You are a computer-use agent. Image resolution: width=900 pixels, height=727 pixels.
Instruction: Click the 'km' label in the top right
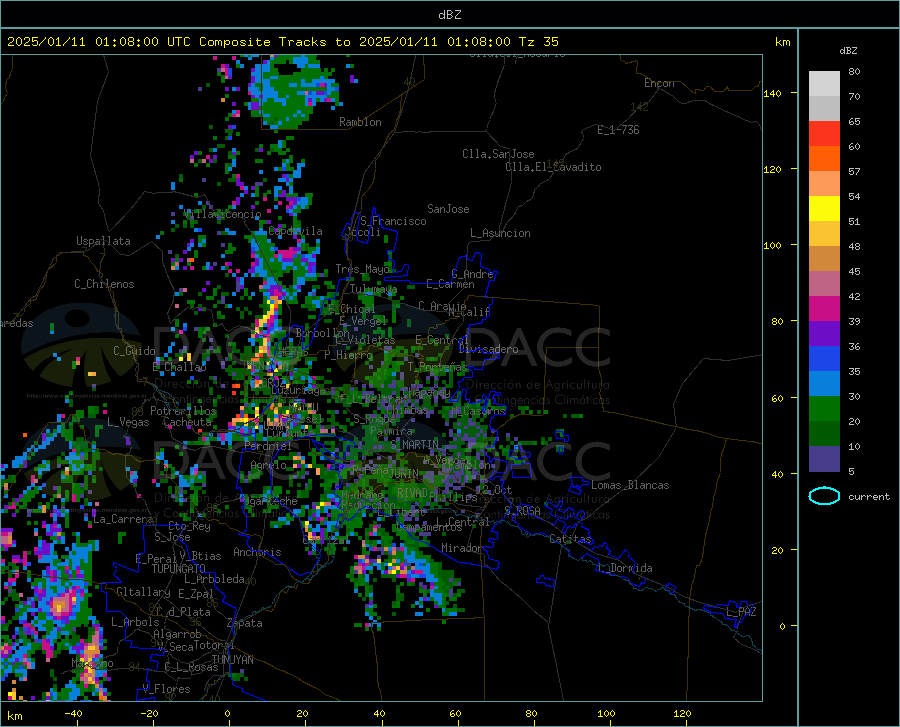(x=782, y=42)
